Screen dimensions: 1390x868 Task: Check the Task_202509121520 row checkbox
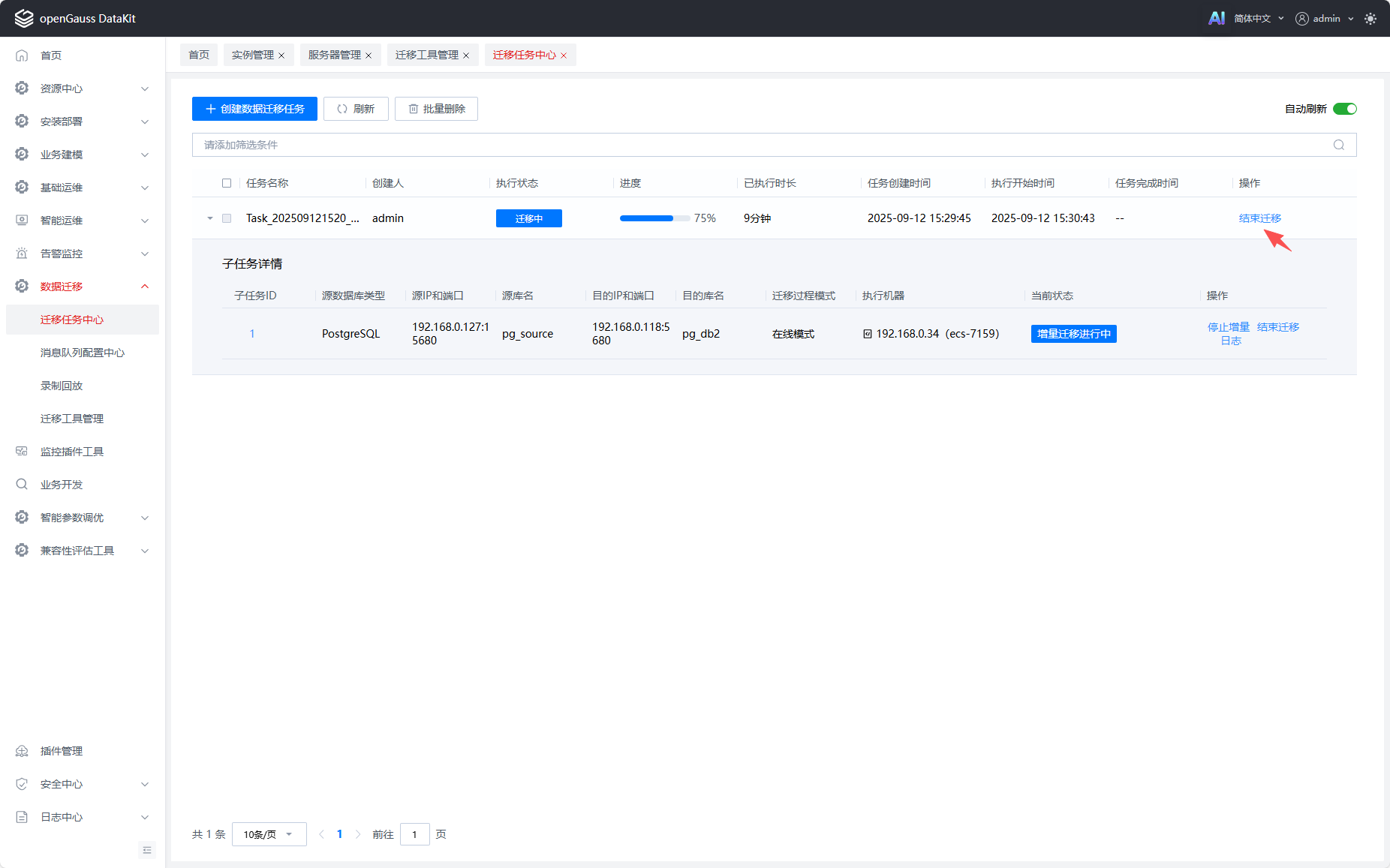tap(227, 218)
